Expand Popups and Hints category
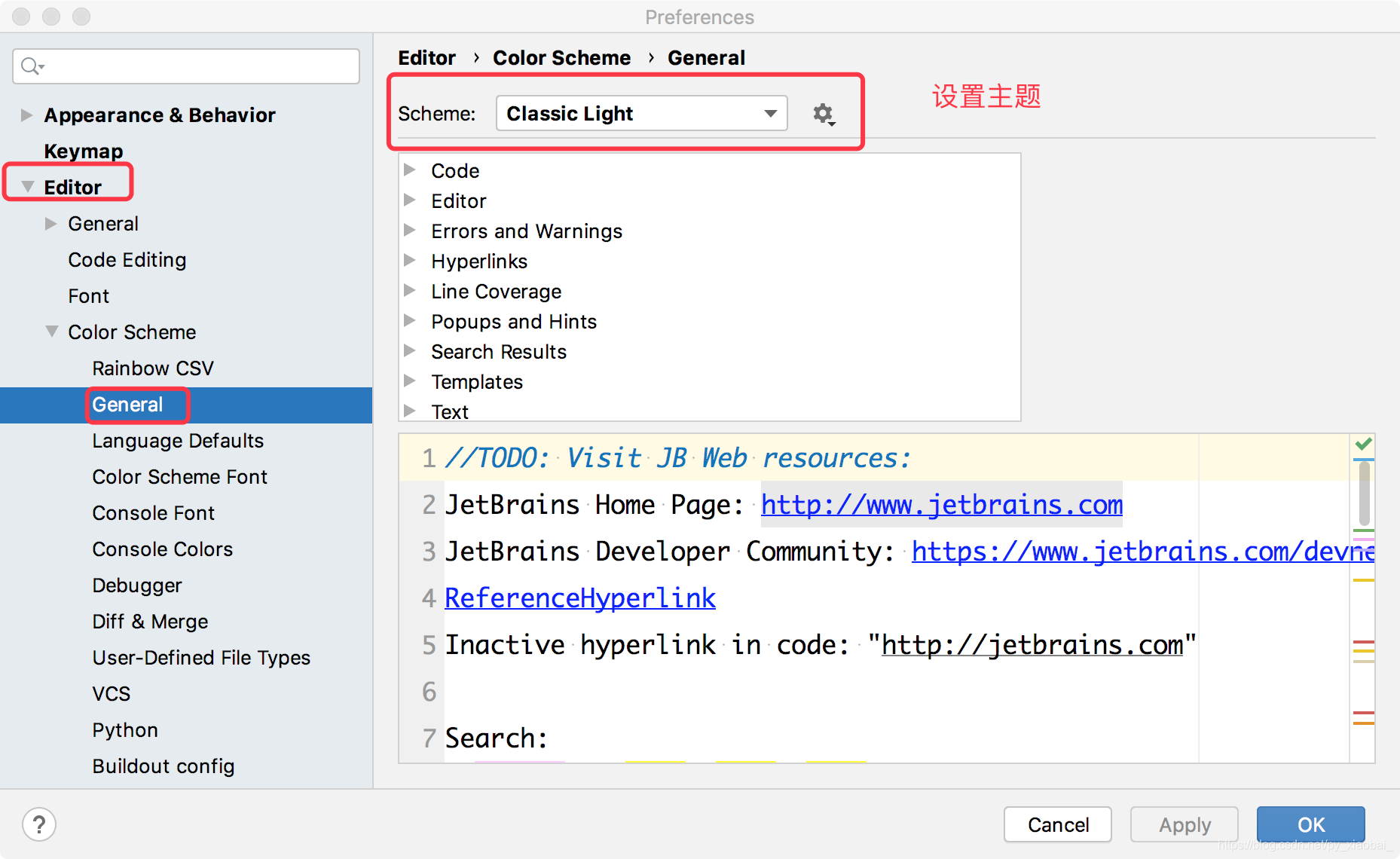The width and height of the screenshot is (1400, 859). pyautogui.click(x=410, y=321)
